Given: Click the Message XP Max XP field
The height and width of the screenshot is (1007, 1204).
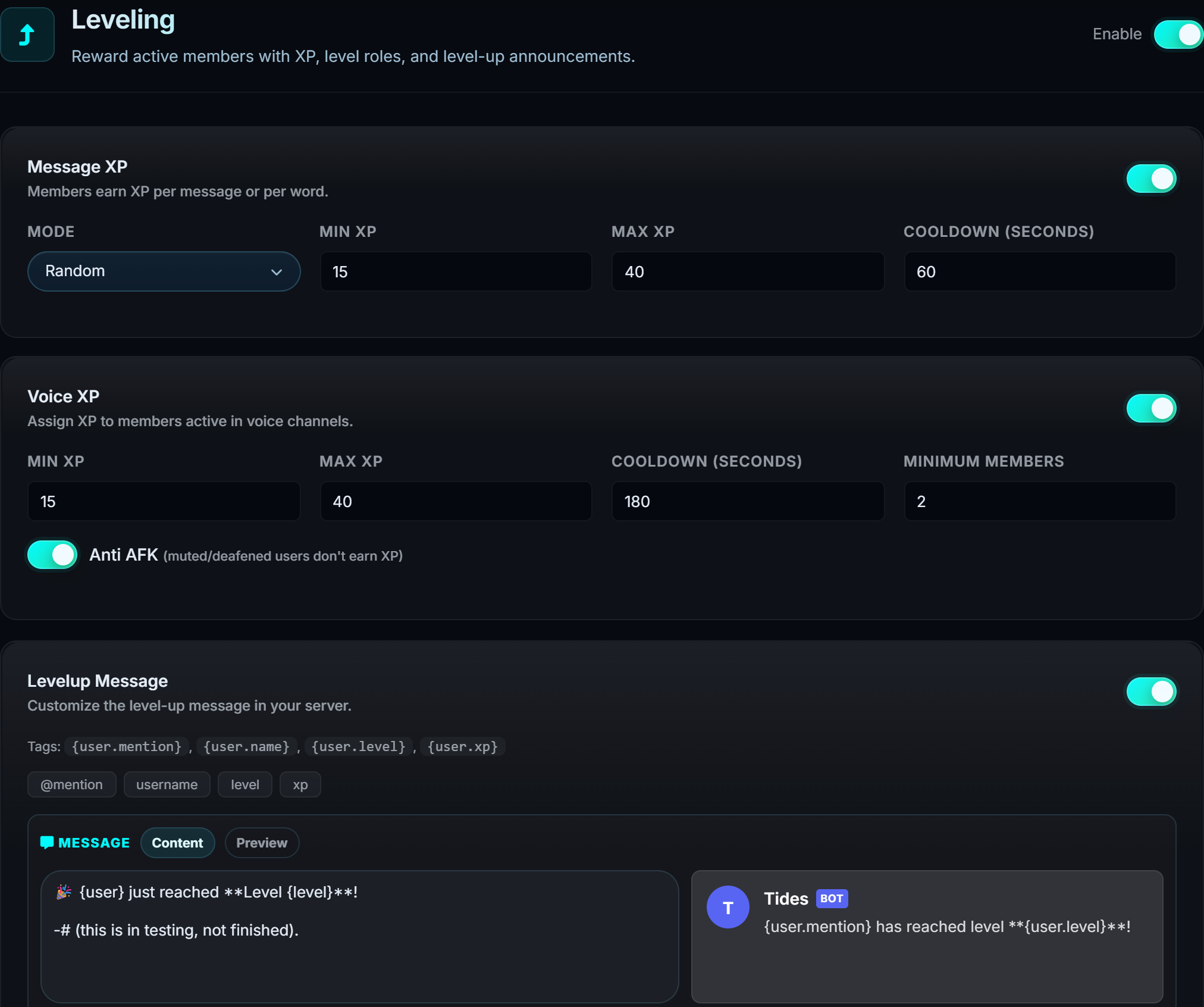Looking at the screenshot, I should pyautogui.click(x=748, y=271).
